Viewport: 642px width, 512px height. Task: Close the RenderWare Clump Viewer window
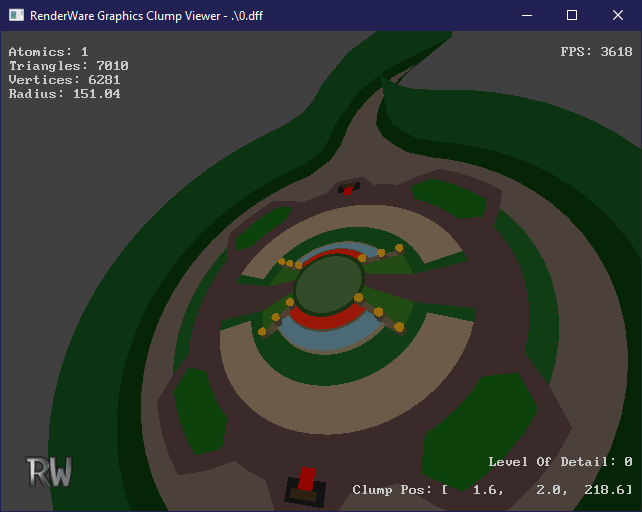click(618, 15)
